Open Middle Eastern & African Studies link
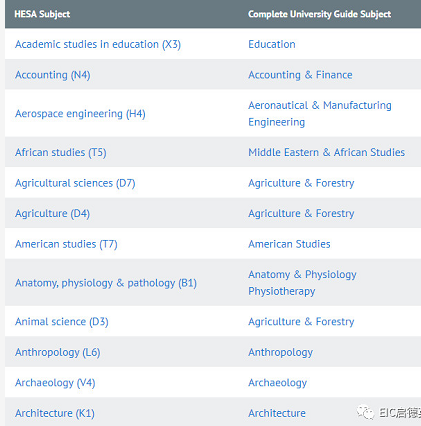Viewport: 421px width, 426px height. (x=327, y=152)
